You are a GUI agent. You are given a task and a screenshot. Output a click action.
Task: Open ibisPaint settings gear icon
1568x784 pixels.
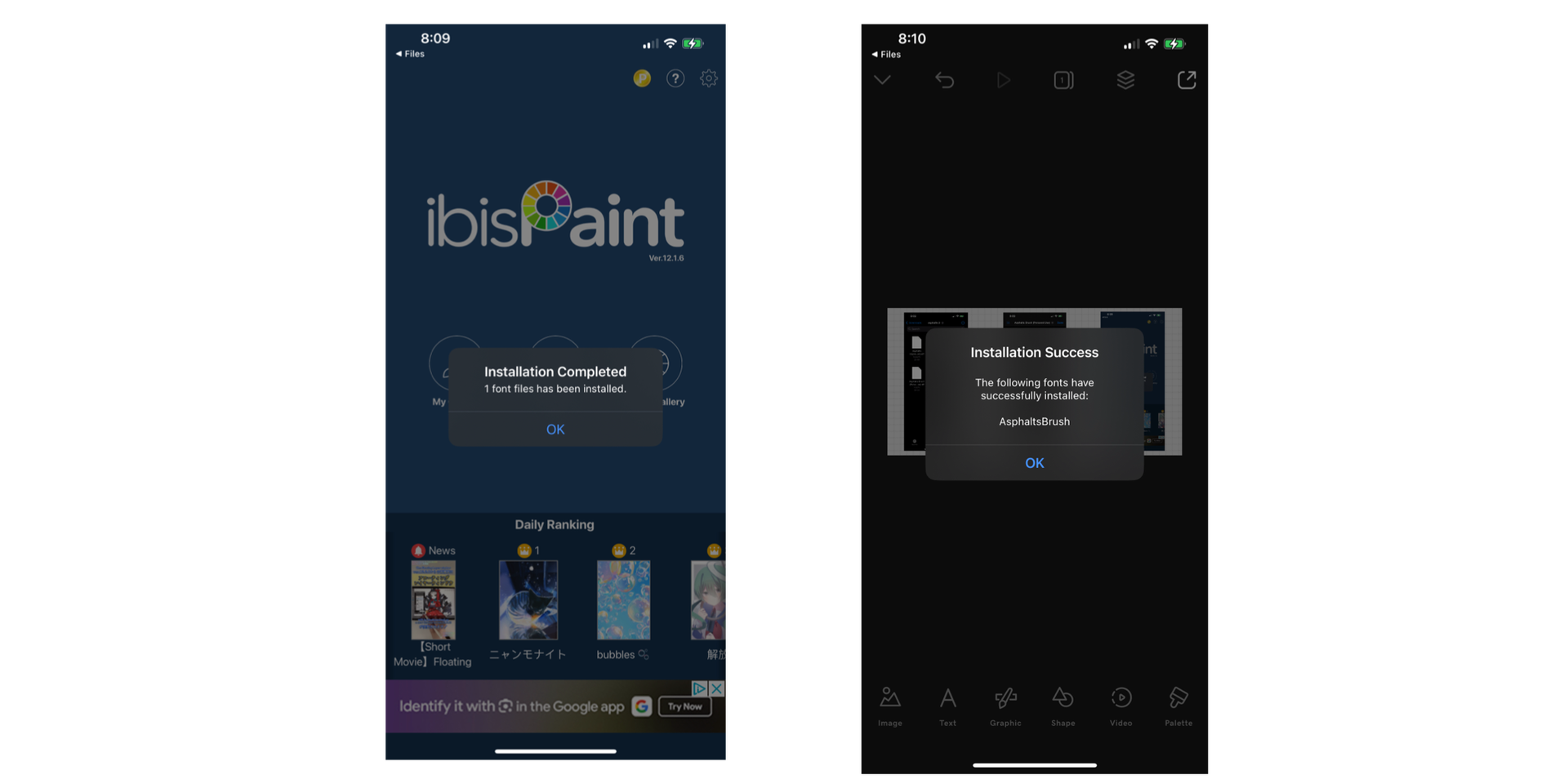[x=709, y=78]
